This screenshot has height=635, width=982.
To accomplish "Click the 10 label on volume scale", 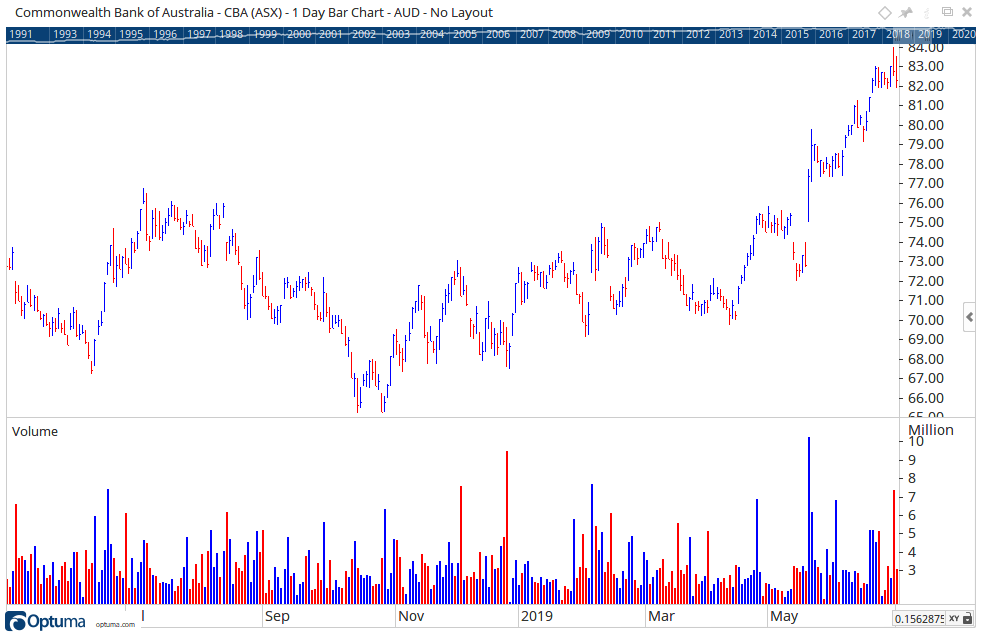I will coord(916,441).
